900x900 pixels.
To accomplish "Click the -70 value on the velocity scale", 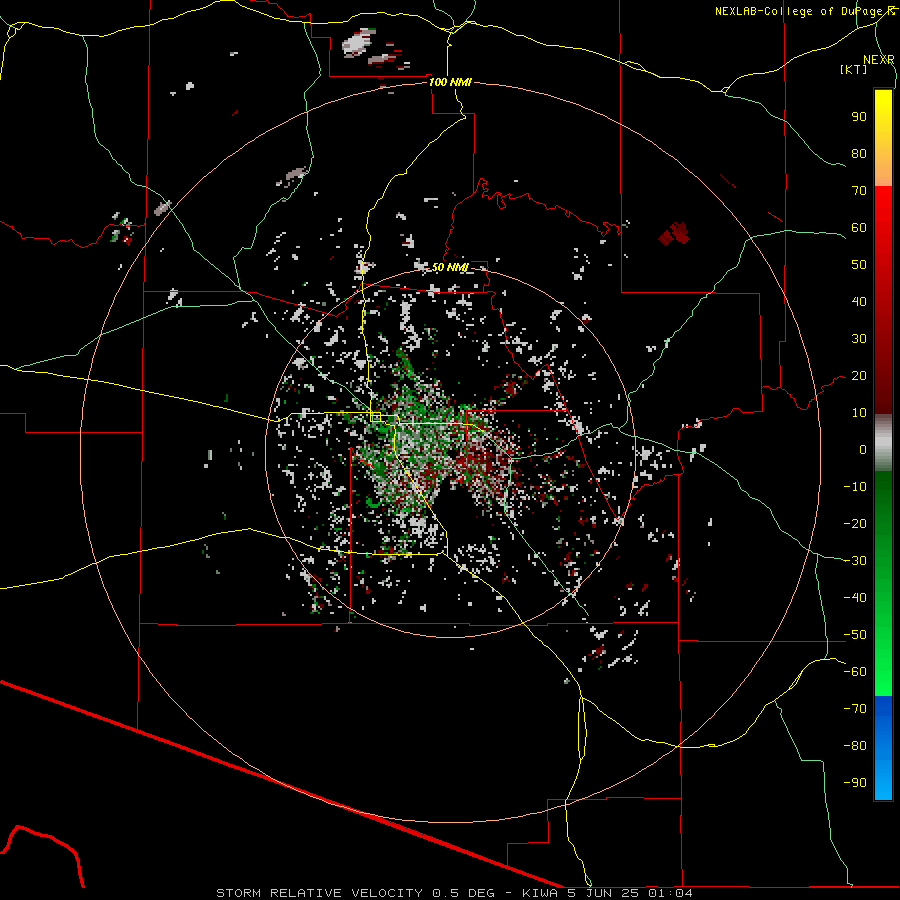I will (x=855, y=709).
